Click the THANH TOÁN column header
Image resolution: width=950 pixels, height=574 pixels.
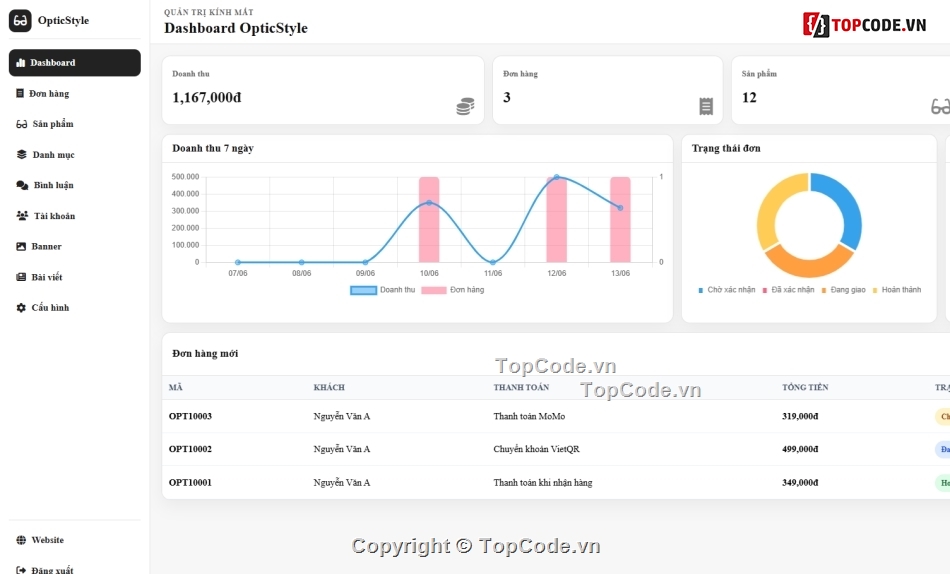(521, 387)
